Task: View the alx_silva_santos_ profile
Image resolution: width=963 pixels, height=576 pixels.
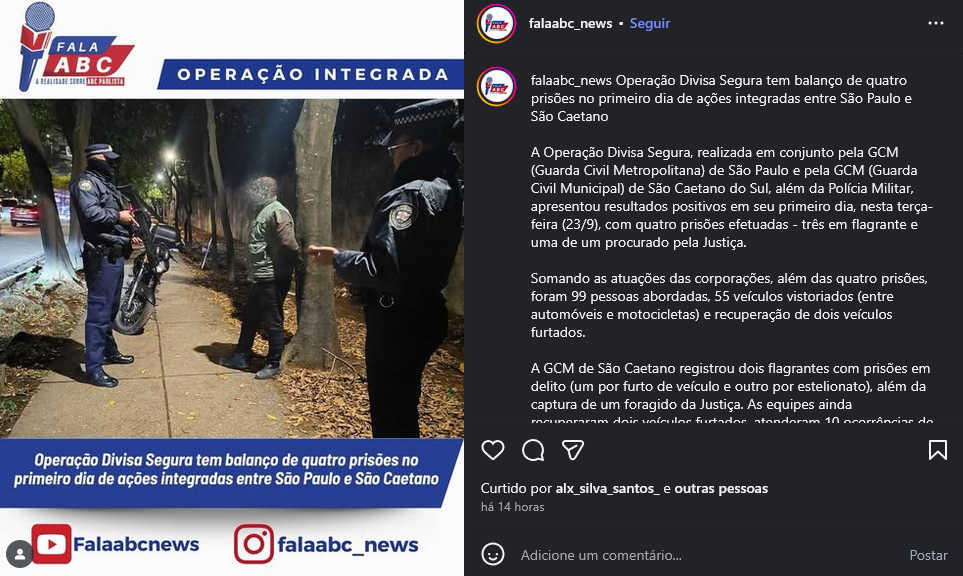Action: pyautogui.click(x=607, y=488)
